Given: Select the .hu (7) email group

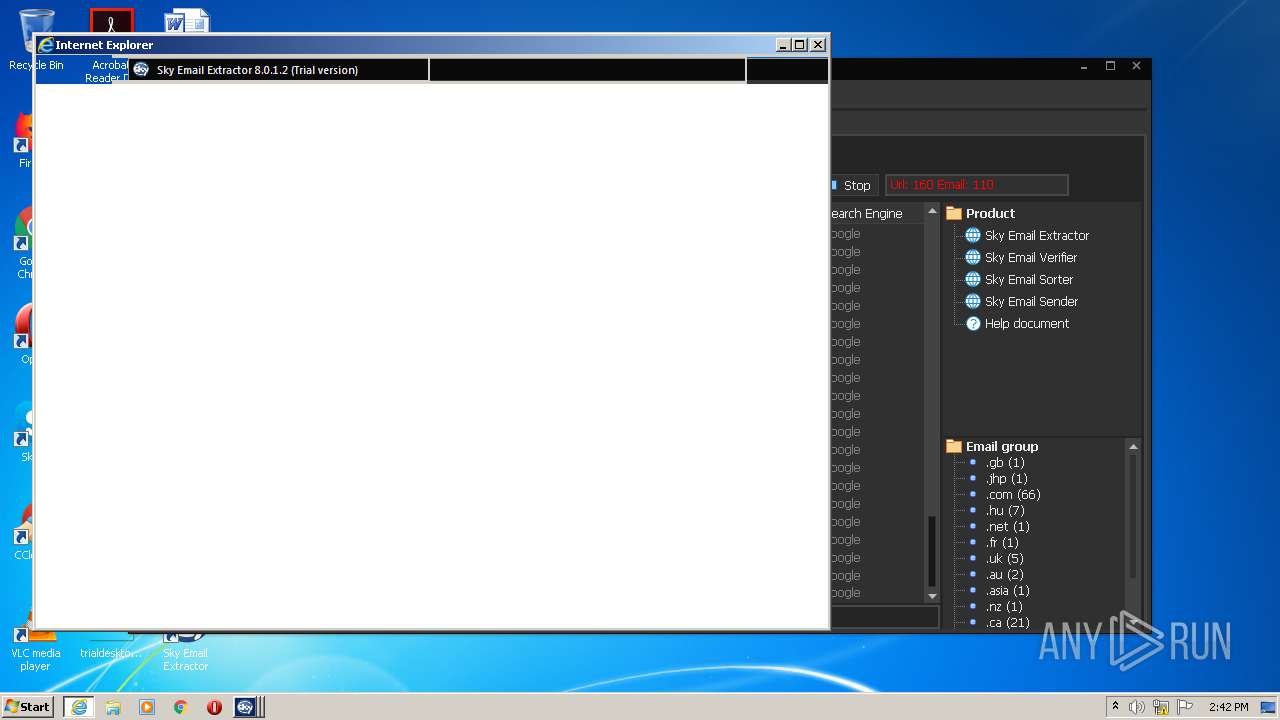Looking at the screenshot, I should [1004, 510].
